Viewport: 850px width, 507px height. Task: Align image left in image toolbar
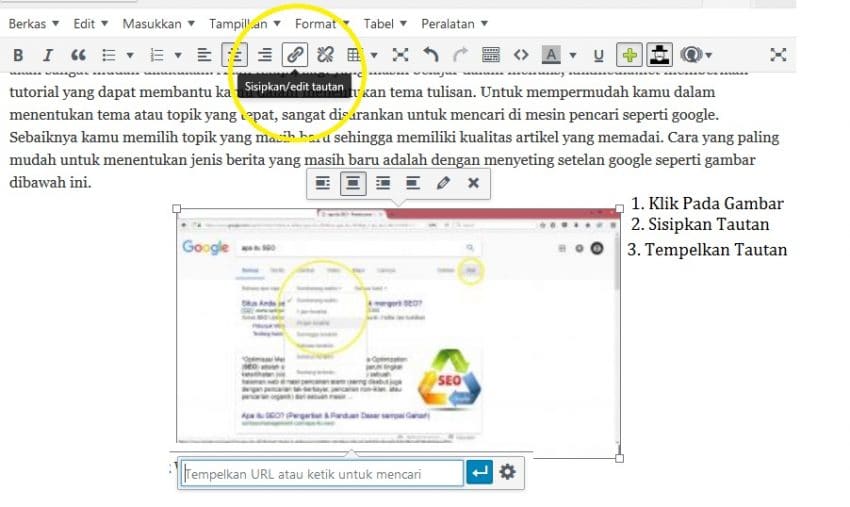tap(323, 183)
